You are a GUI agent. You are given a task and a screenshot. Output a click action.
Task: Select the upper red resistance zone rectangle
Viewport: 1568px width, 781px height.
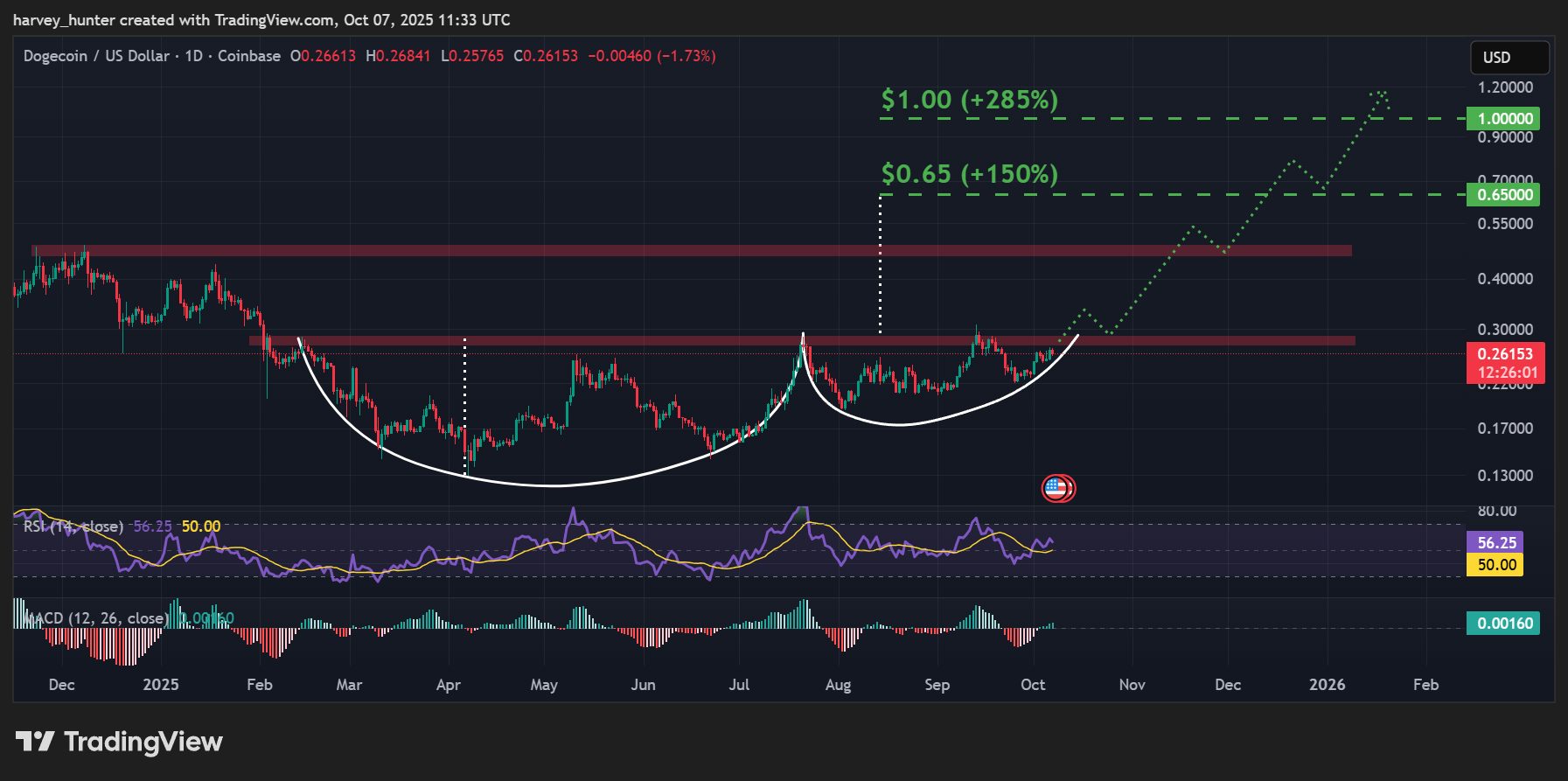(x=700, y=251)
